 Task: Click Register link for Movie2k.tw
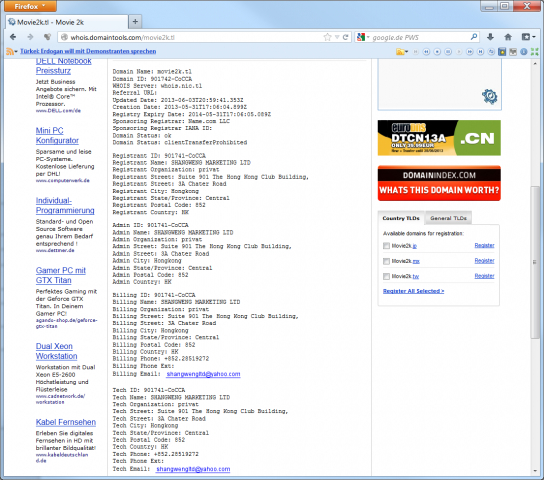tap(484, 276)
